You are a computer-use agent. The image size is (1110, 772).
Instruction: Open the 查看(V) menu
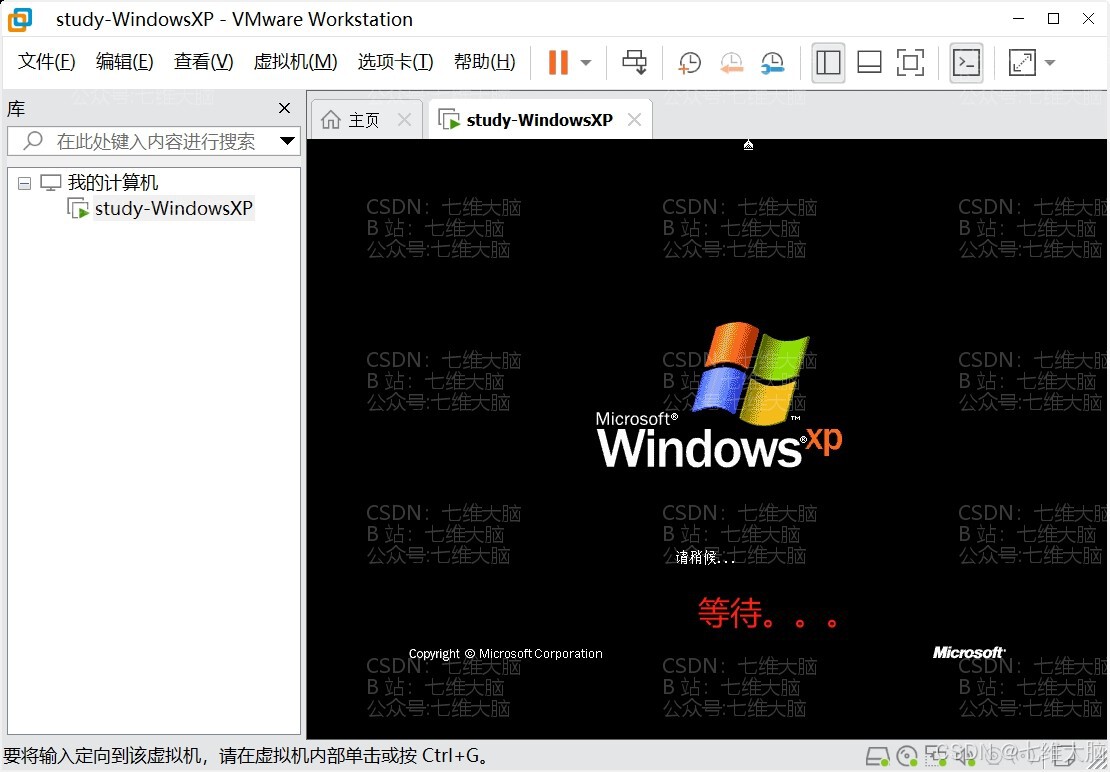[x=203, y=62]
